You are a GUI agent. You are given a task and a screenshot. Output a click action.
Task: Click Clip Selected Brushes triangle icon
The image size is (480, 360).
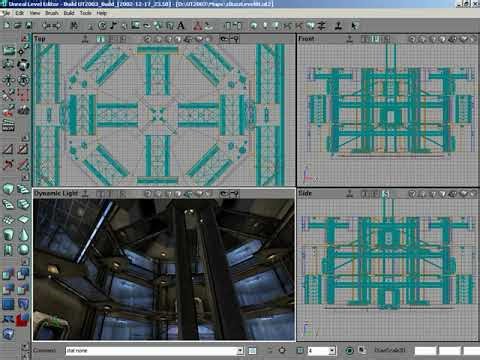[9, 149]
